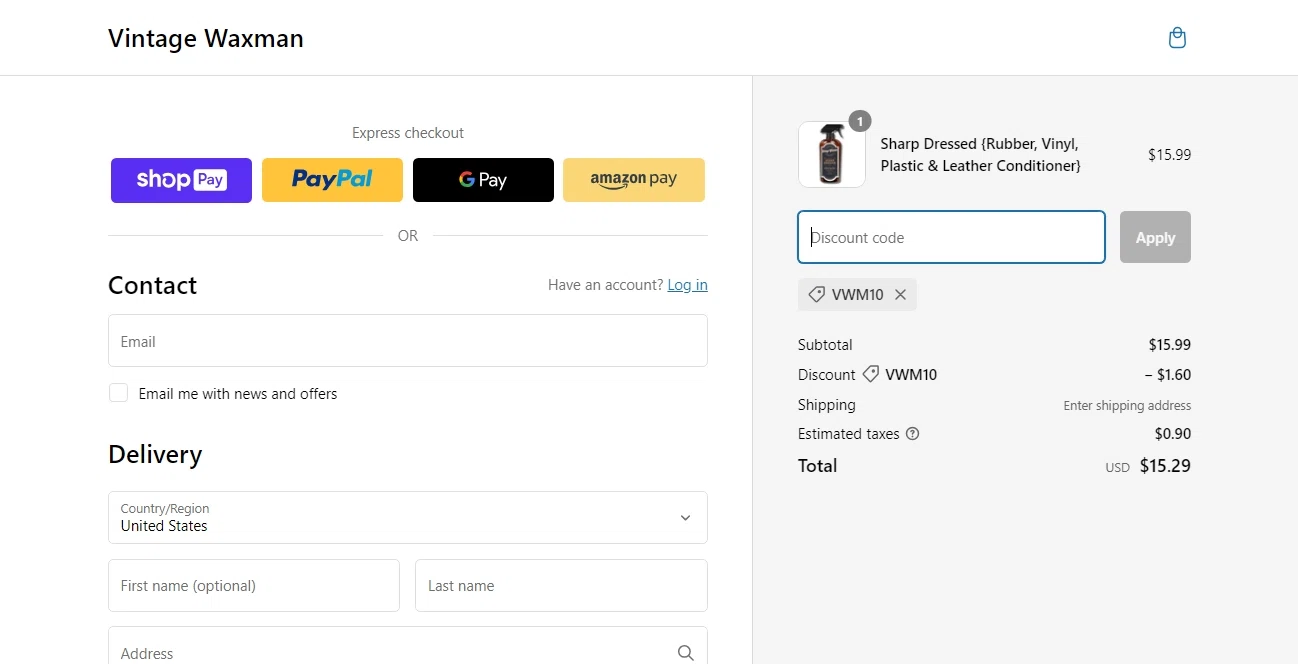
Task: Check out with Amazon Pay
Action: click(x=634, y=180)
